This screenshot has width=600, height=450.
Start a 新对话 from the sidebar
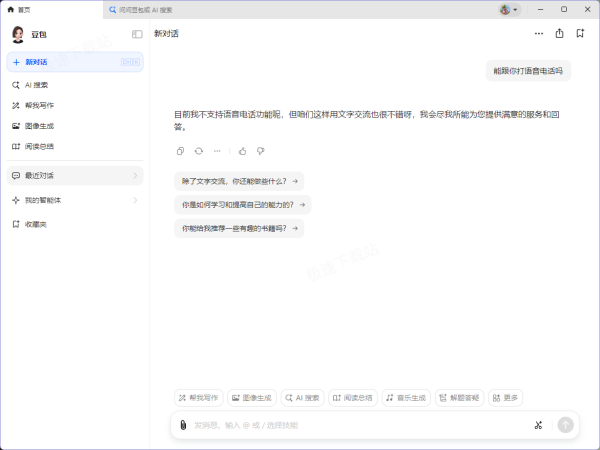pyautogui.click(x=75, y=62)
